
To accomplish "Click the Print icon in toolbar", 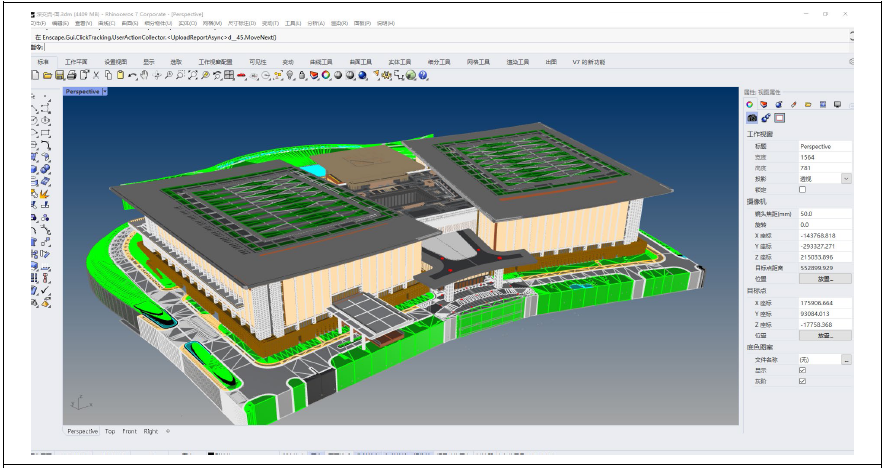I will [72, 75].
